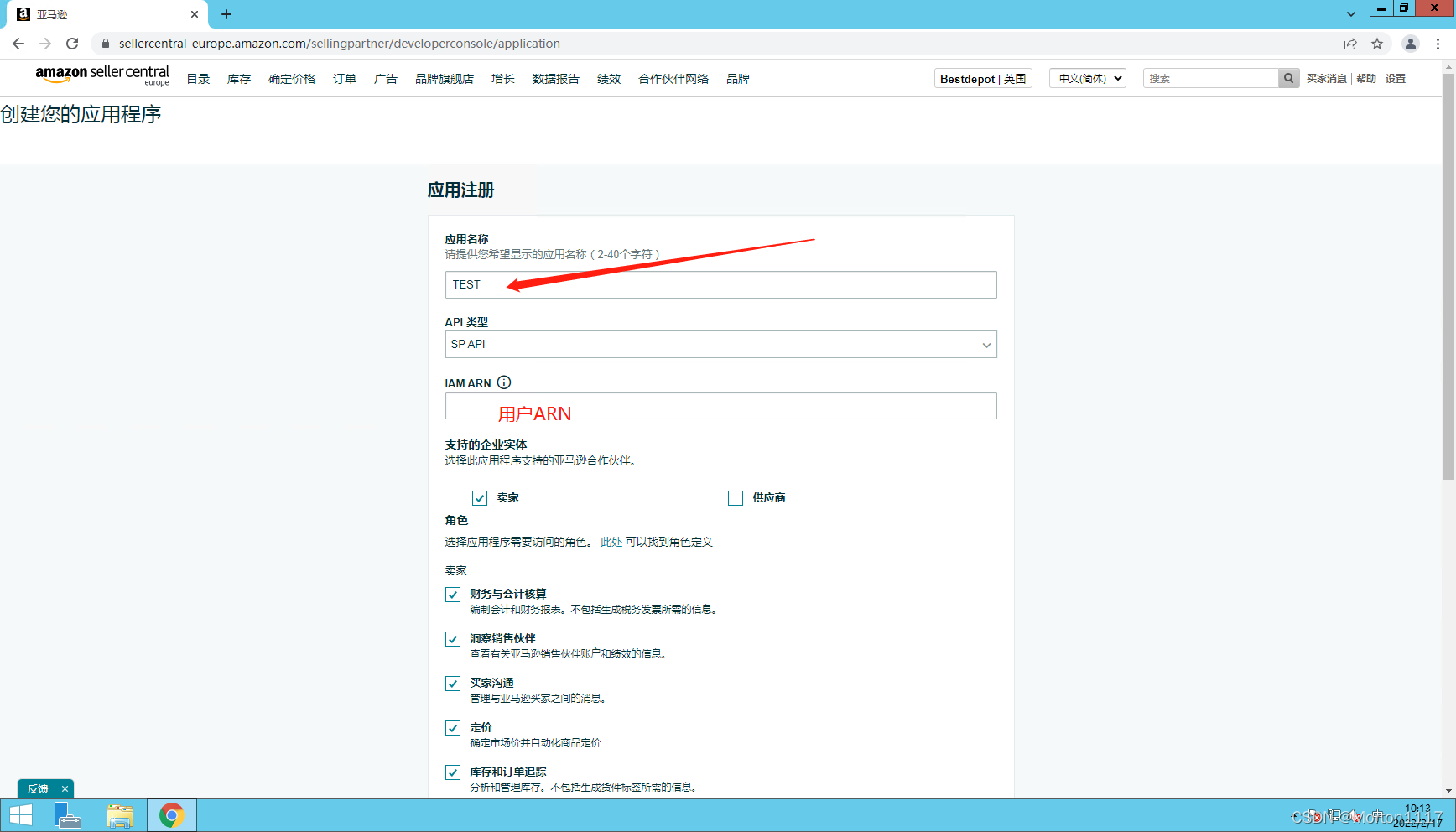The width and height of the screenshot is (1456, 832).
Task: Open 买家消息 link
Action: point(1327,79)
